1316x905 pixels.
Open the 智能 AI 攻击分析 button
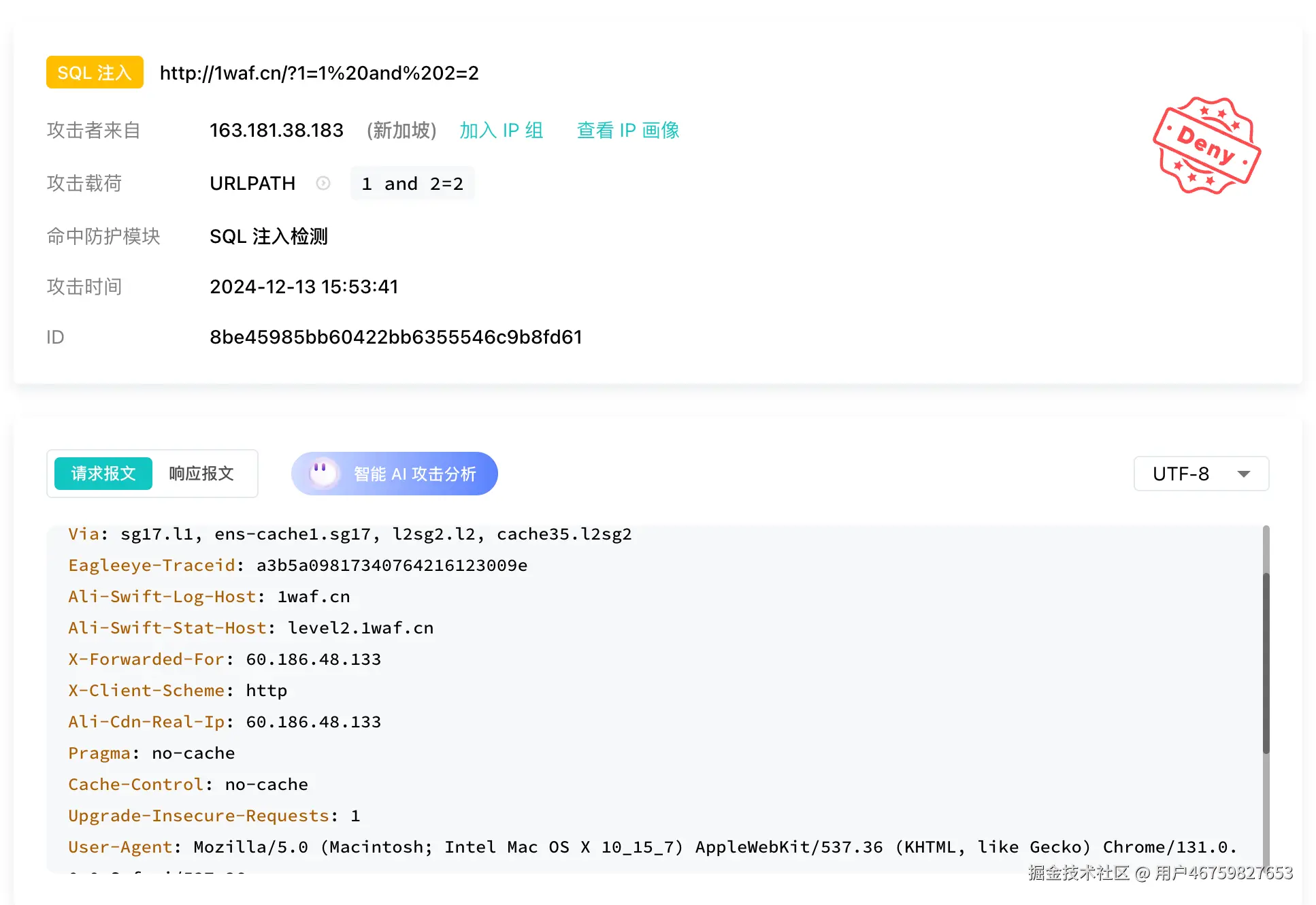pyautogui.click(x=414, y=474)
